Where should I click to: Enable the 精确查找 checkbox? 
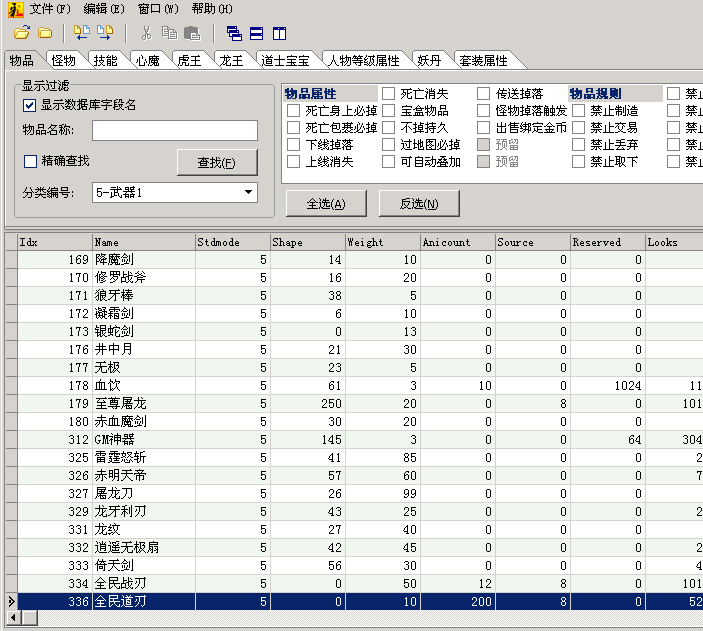[x=30, y=161]
